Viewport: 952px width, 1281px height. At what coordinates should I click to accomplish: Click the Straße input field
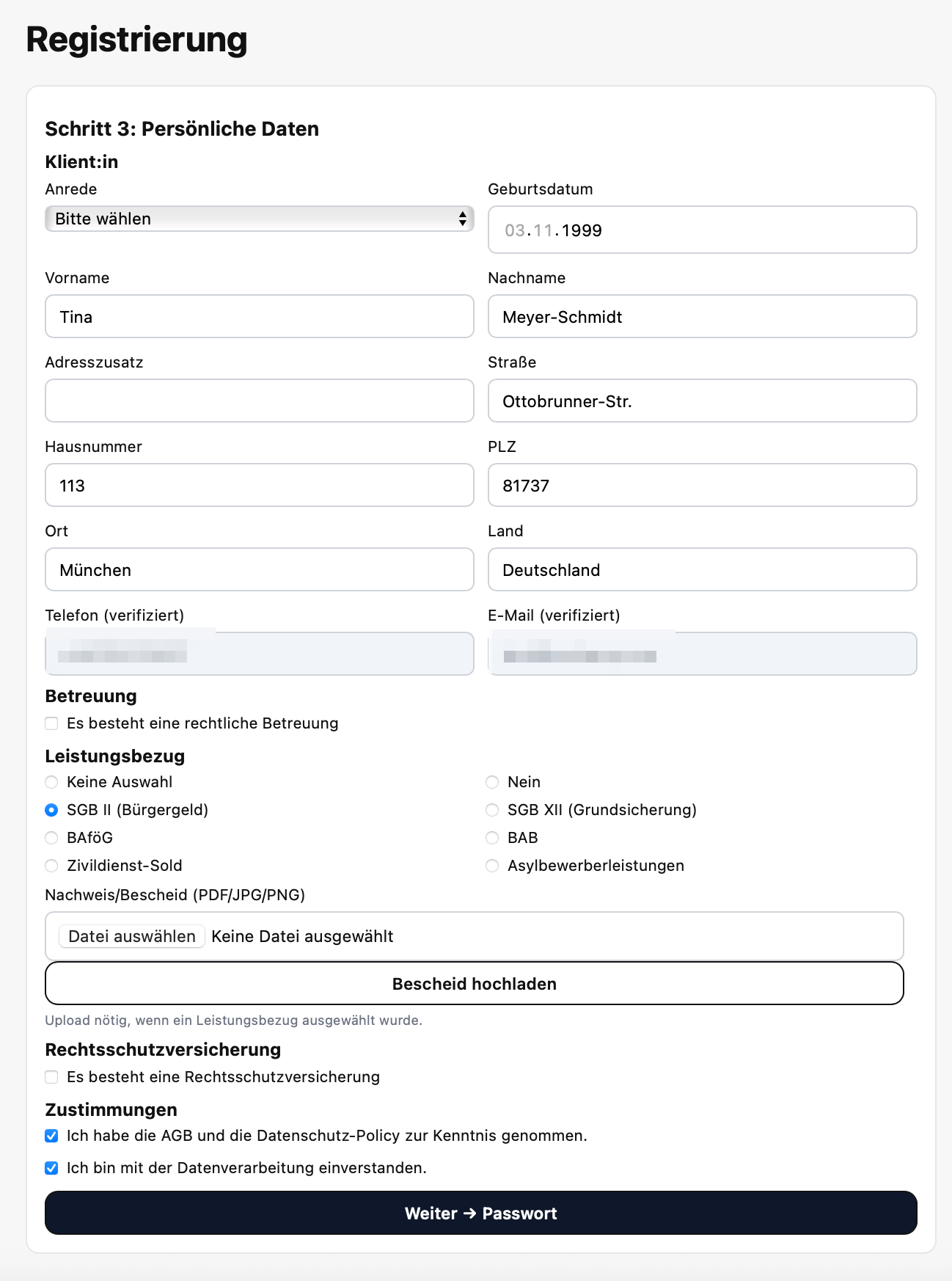pyautogui.click(x=702, y=401)
